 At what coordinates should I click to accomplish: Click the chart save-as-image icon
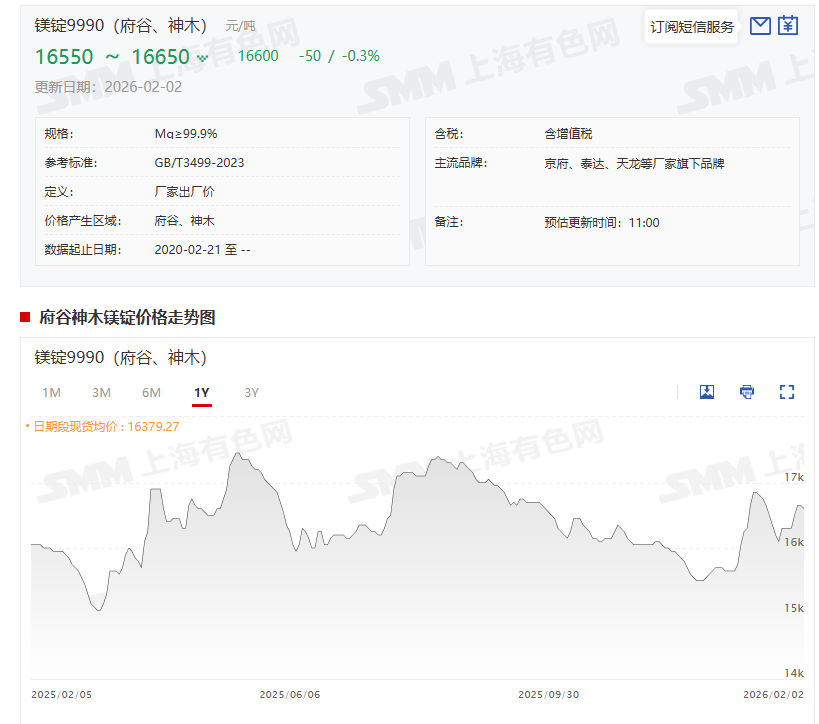(x=707, y=392)
